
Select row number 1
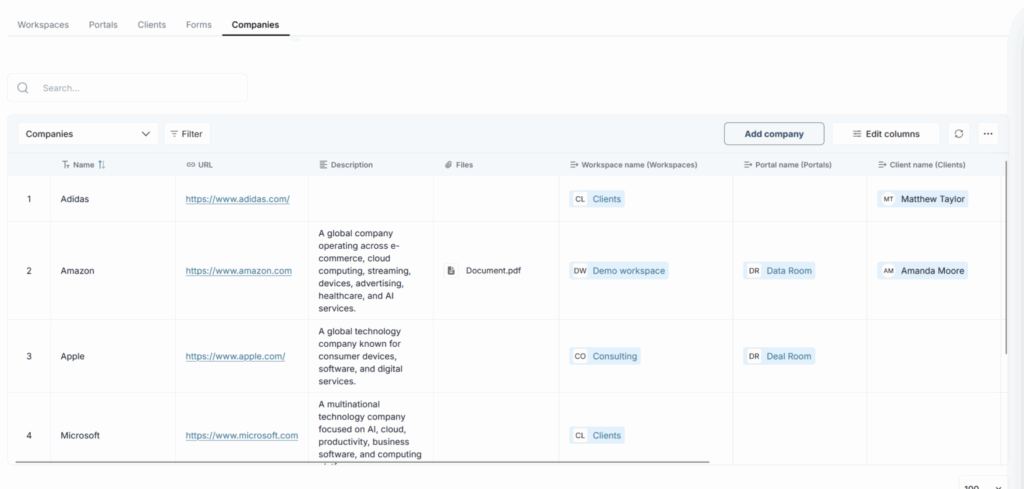click(29, 199)
